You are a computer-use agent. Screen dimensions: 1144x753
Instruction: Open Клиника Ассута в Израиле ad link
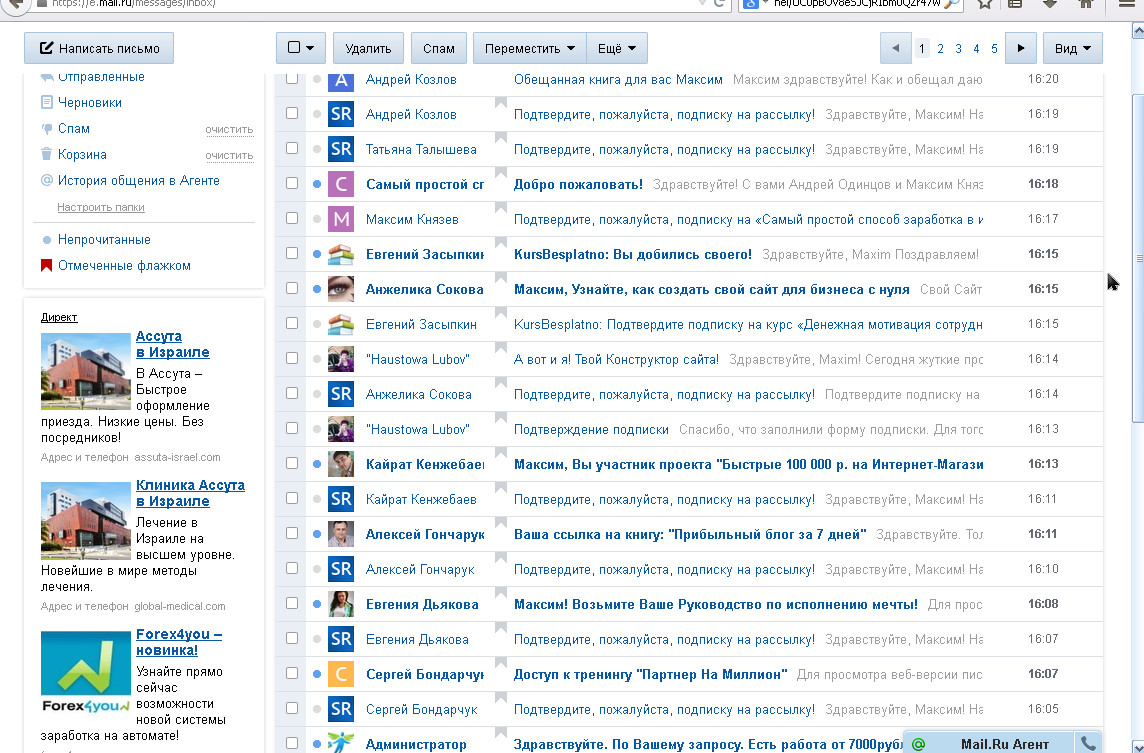(190, 493)
